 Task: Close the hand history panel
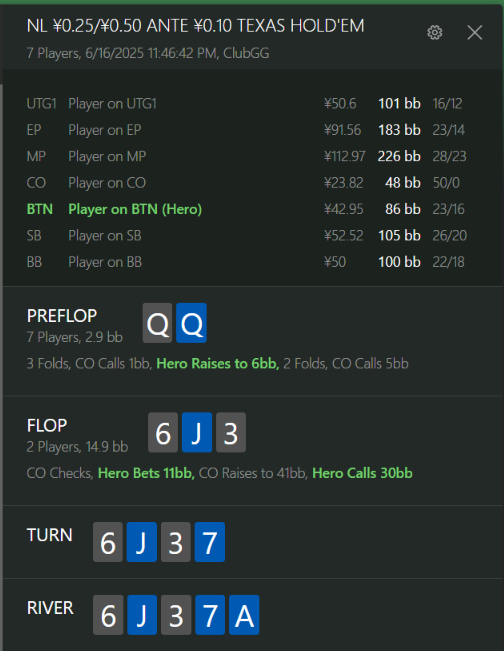pos(475,32)
